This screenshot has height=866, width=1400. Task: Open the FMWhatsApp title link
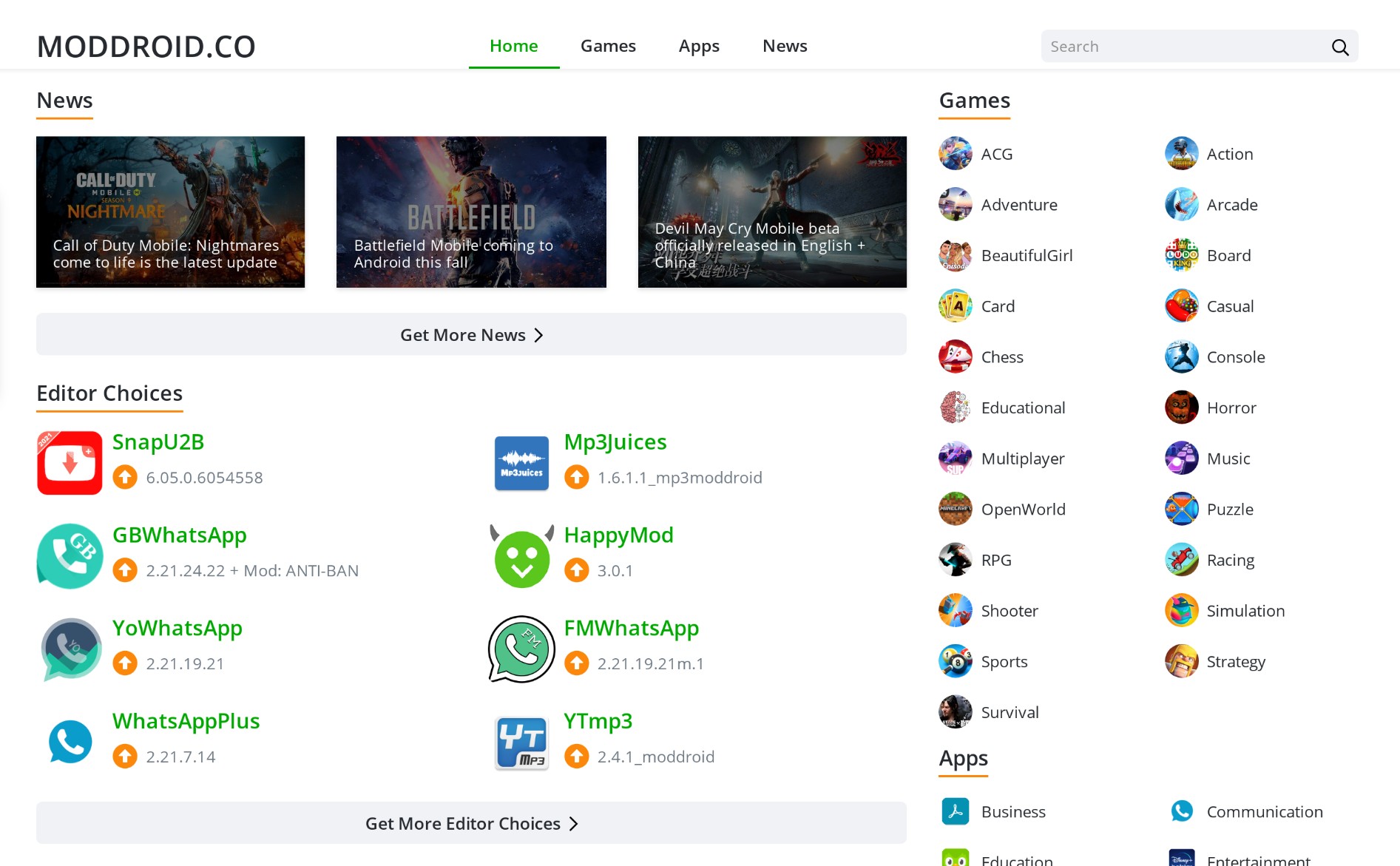pyautogui.click(x=631, y=628)
